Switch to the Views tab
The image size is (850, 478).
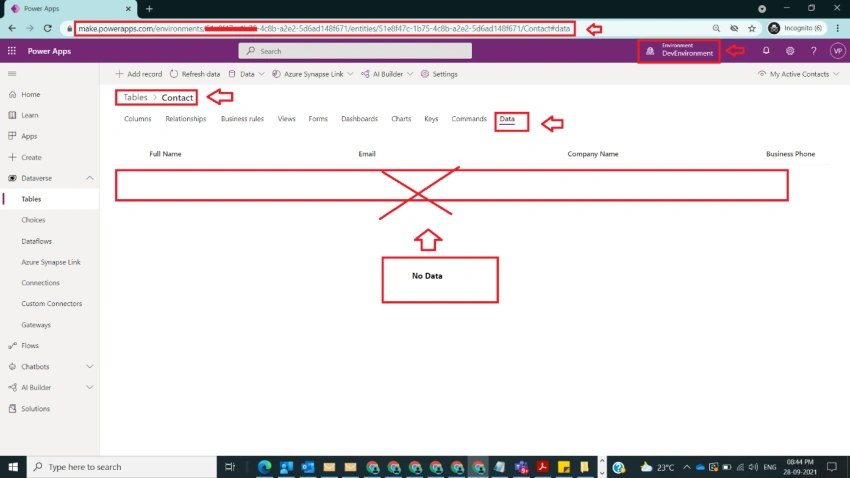286,119
